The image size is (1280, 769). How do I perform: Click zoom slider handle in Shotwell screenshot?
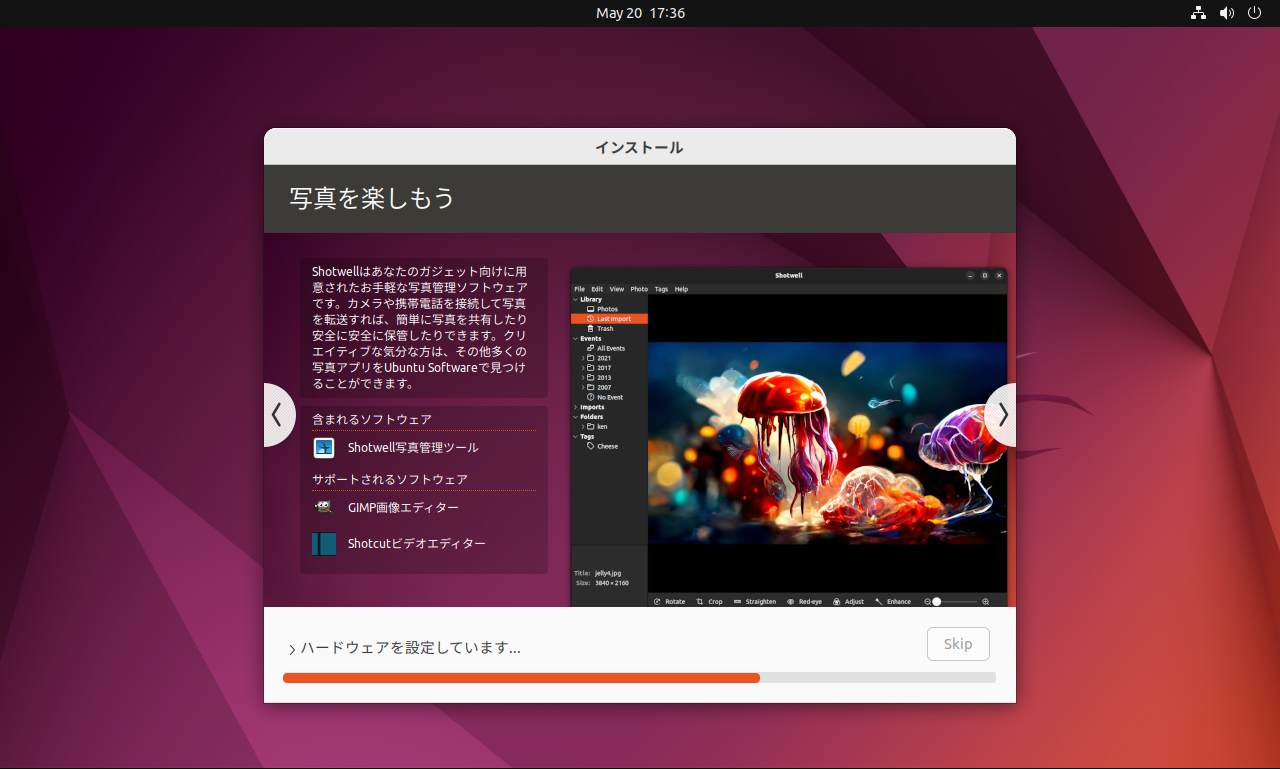click(x=937, y=601)
